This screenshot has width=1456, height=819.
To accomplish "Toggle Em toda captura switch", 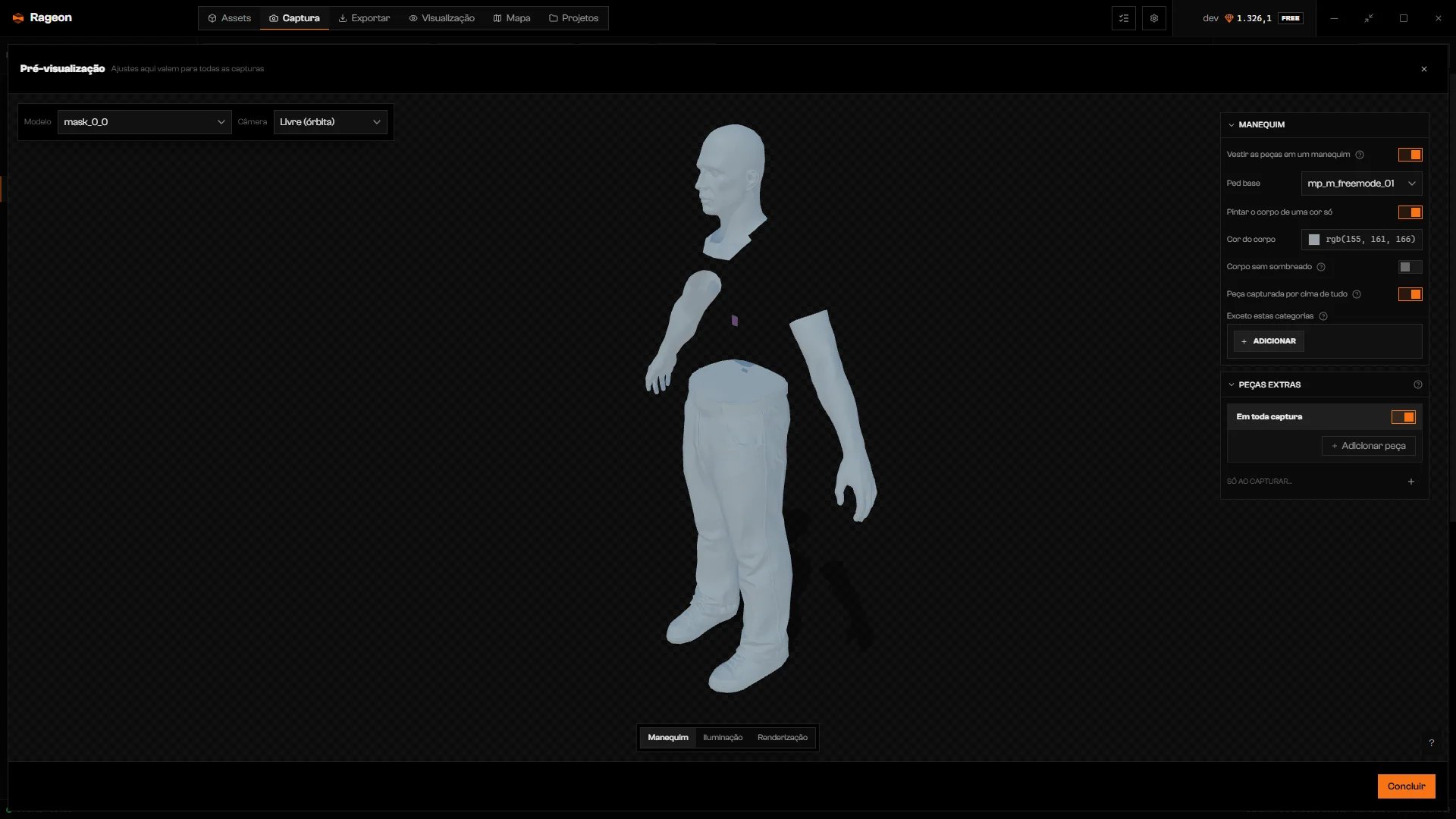I will pos(1404,417).
